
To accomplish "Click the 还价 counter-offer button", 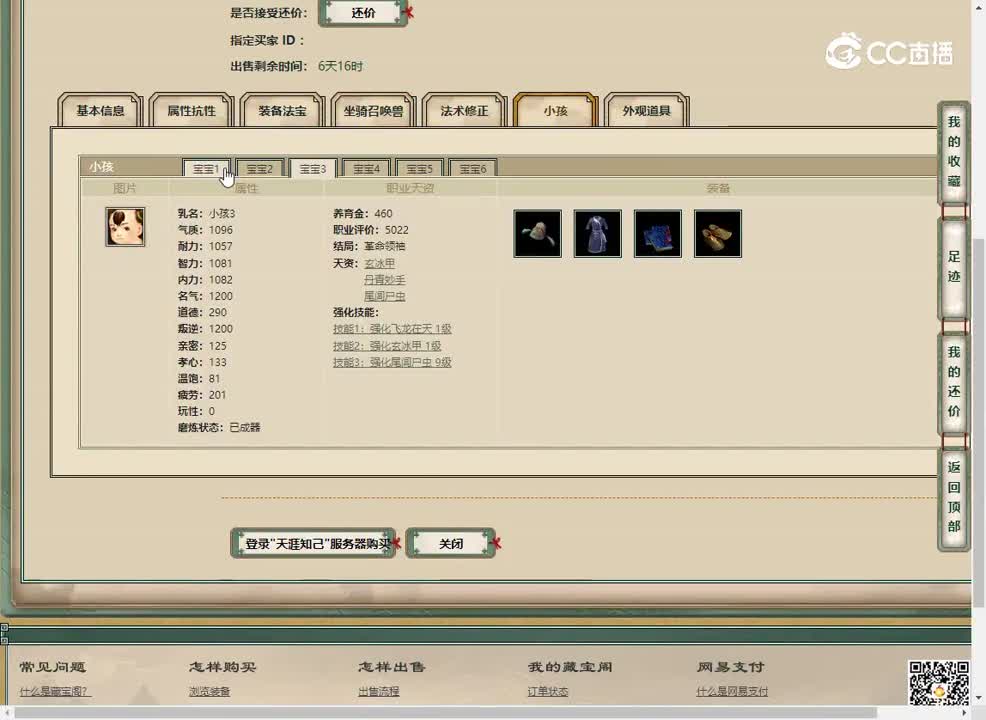I will pos(362,13).
